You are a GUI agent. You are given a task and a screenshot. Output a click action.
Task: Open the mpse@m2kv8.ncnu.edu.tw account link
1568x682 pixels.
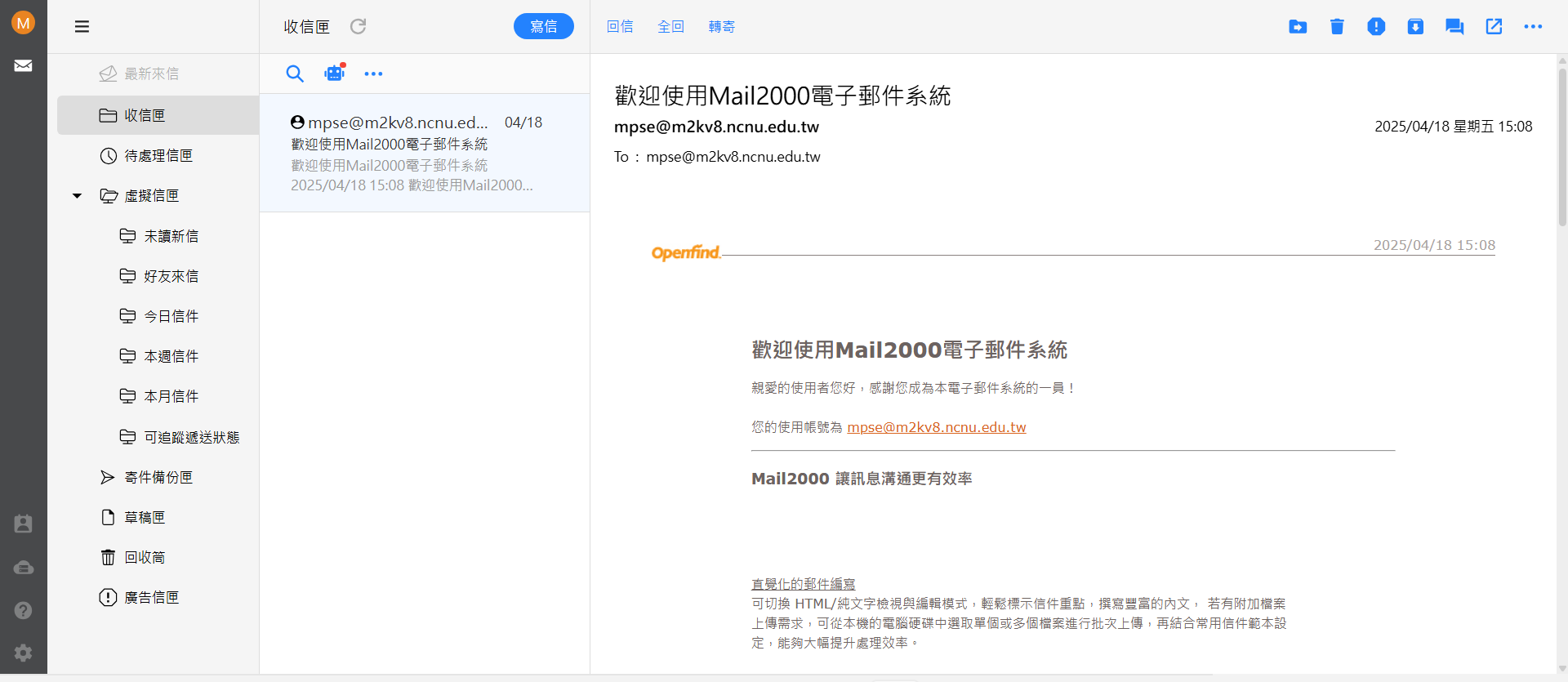[936, 427]
